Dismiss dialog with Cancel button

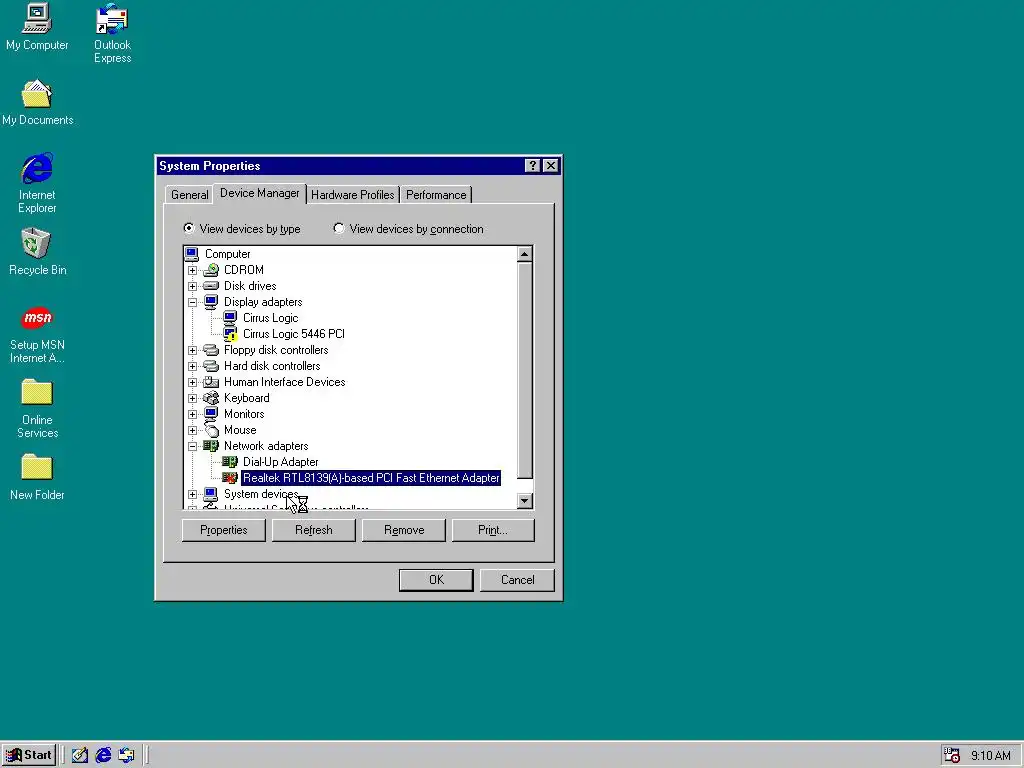[517, 580]
